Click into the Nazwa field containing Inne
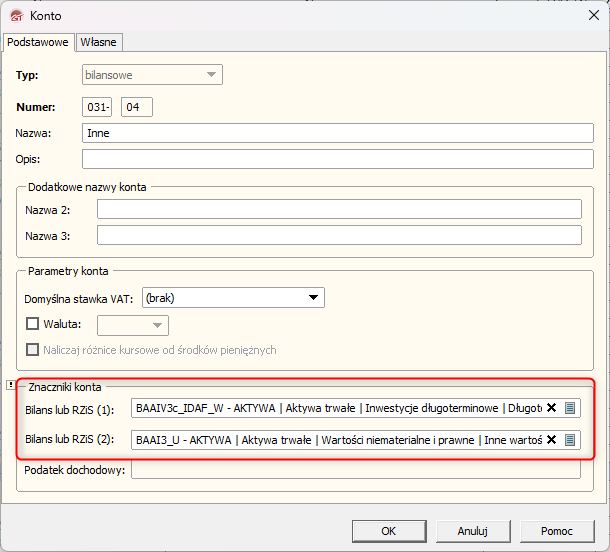This screenshot has height=552, width=610. click(x=331, y=133)
